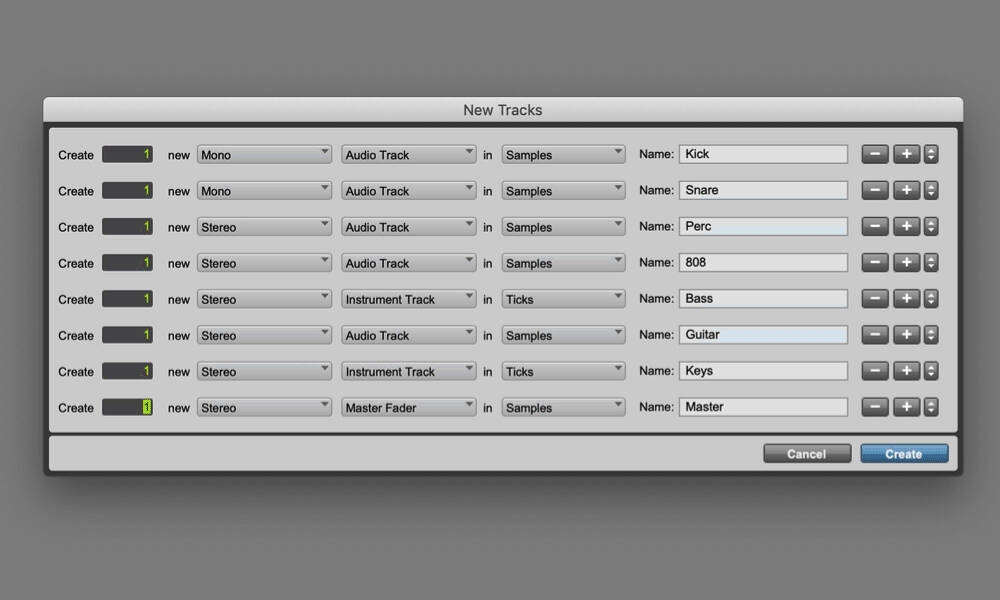Open the Mono format dropdown for Kick
The width and height of the screenshot is (1000, 600).
point(264,154)
